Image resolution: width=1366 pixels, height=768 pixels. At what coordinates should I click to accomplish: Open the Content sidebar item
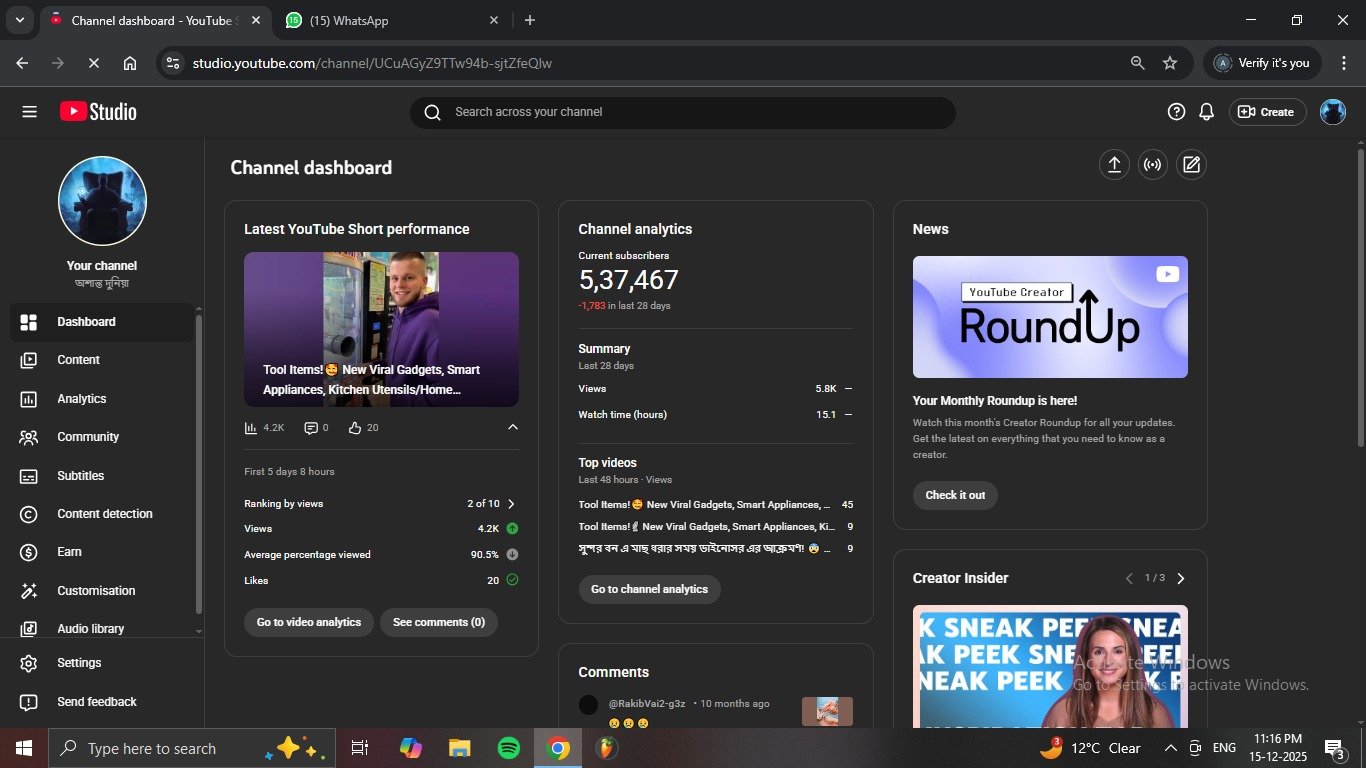click(x=78, y=360)
